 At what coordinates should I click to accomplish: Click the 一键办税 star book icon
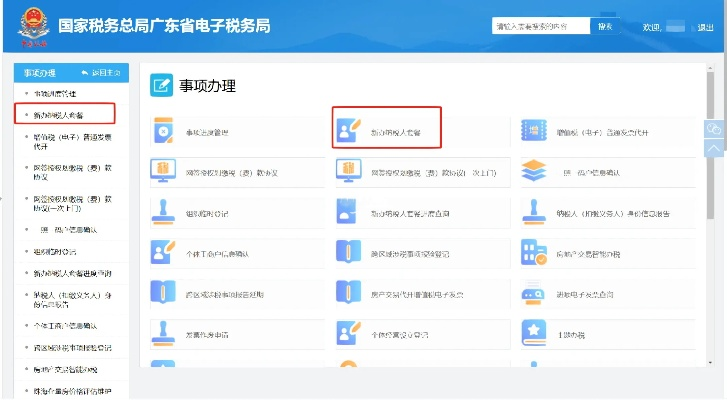[x=534, y=333]
